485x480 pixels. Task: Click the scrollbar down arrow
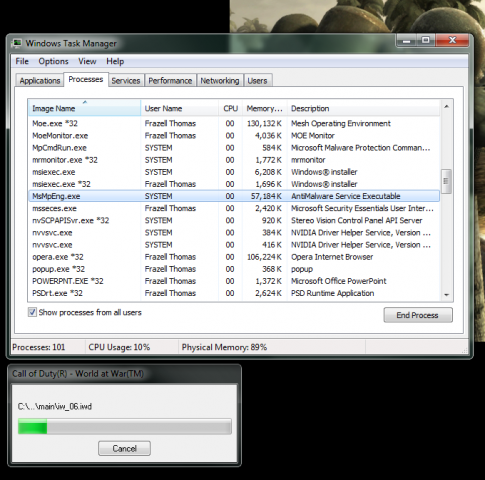coord(446,295)
